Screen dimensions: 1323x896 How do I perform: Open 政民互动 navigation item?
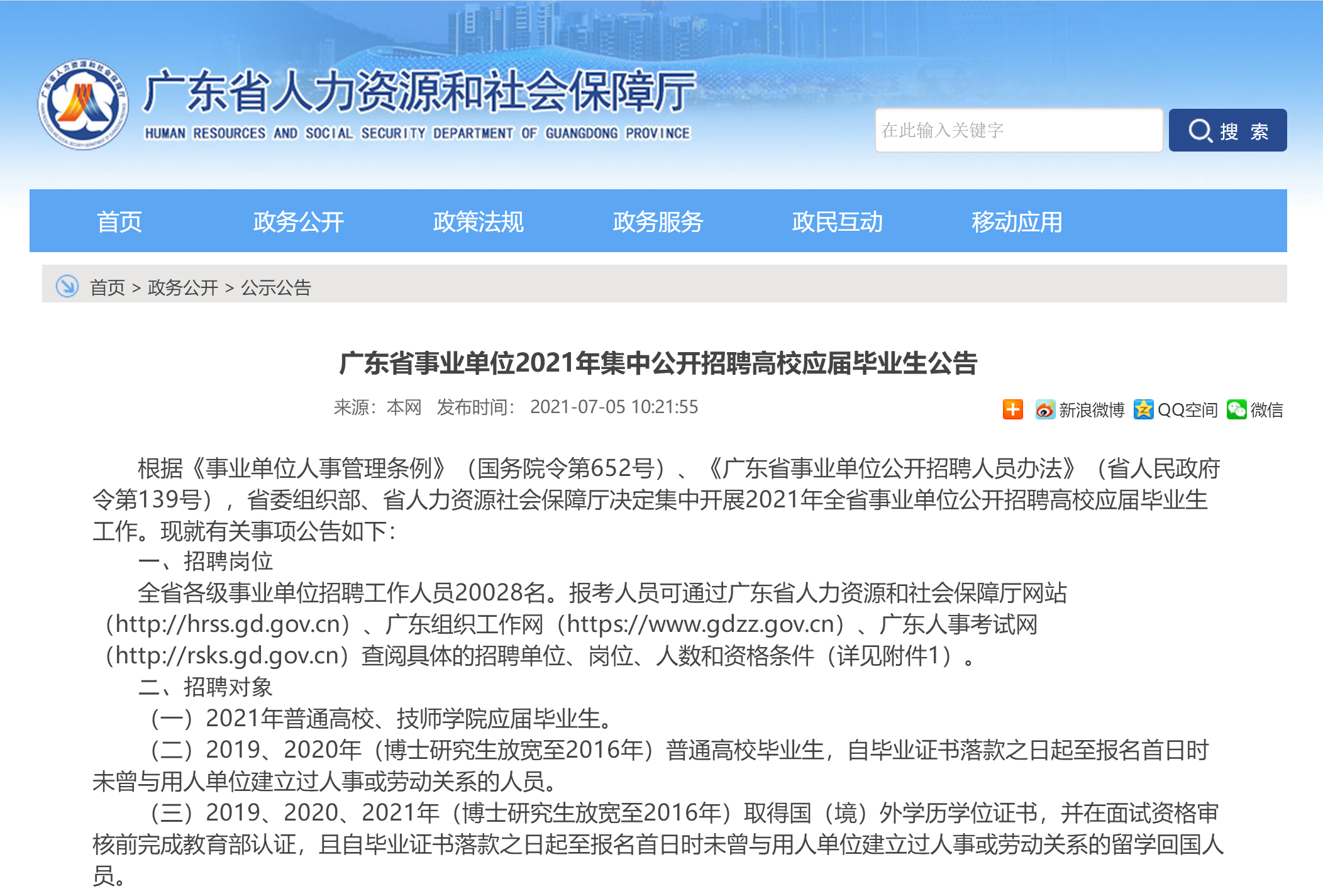[837, 222]
